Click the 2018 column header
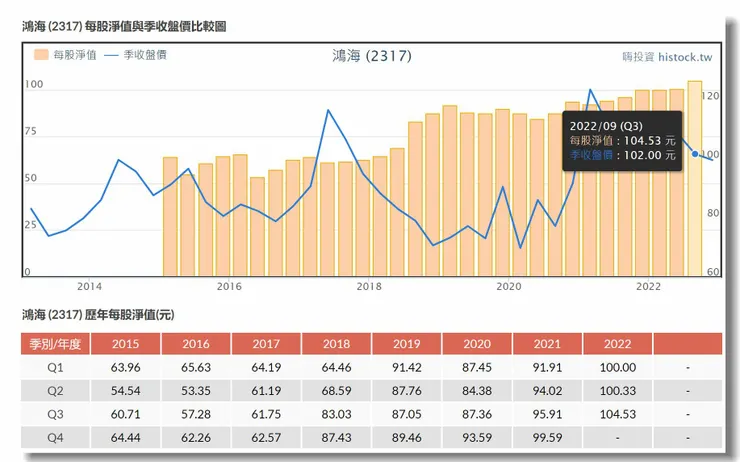Screen dimensions: 740x462 pos(336,344)
